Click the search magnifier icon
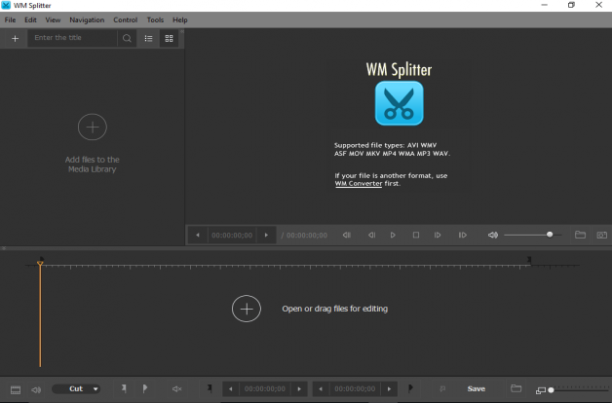 (127, 38)
